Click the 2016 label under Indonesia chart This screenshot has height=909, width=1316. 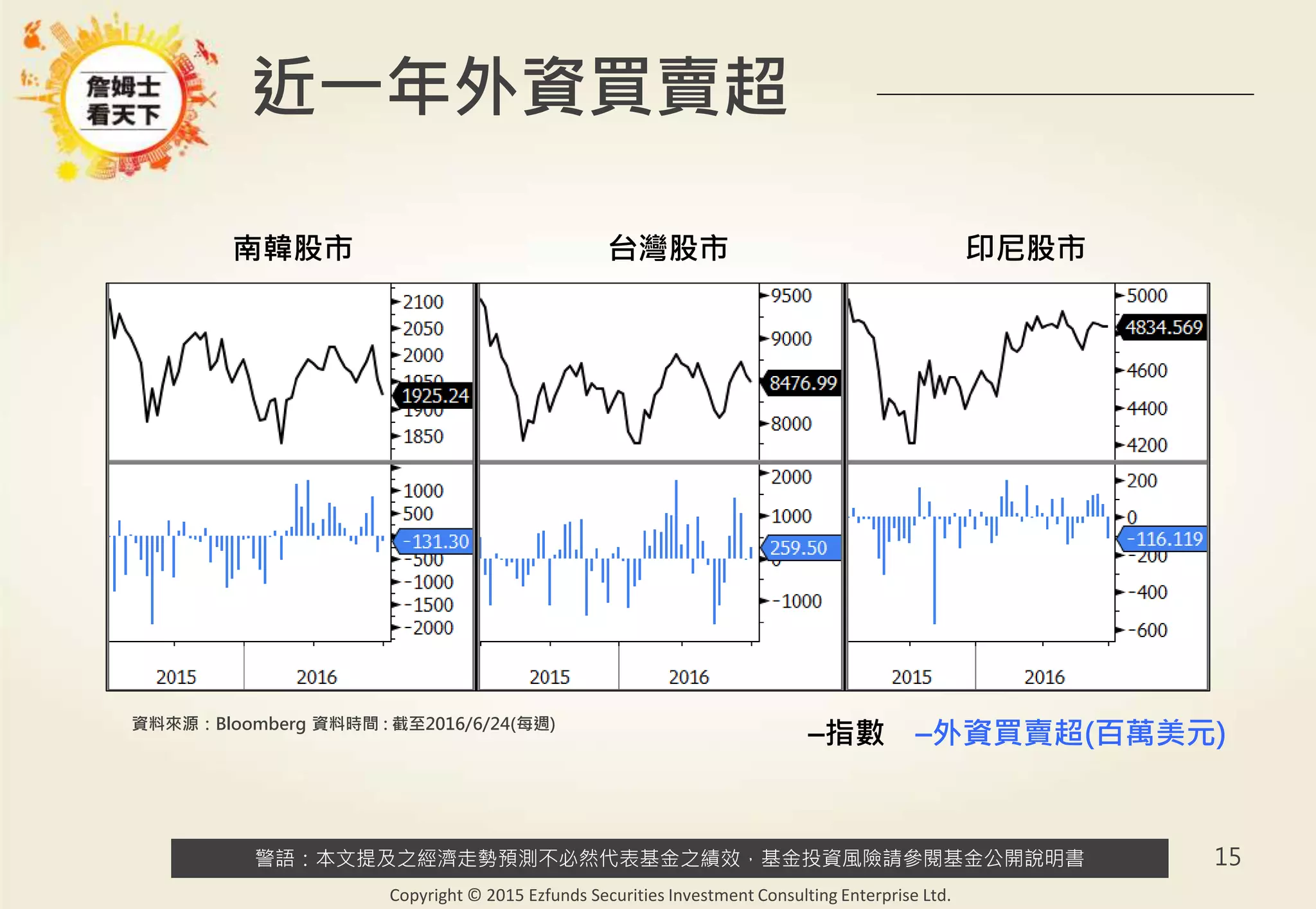tap(1044, 677)
